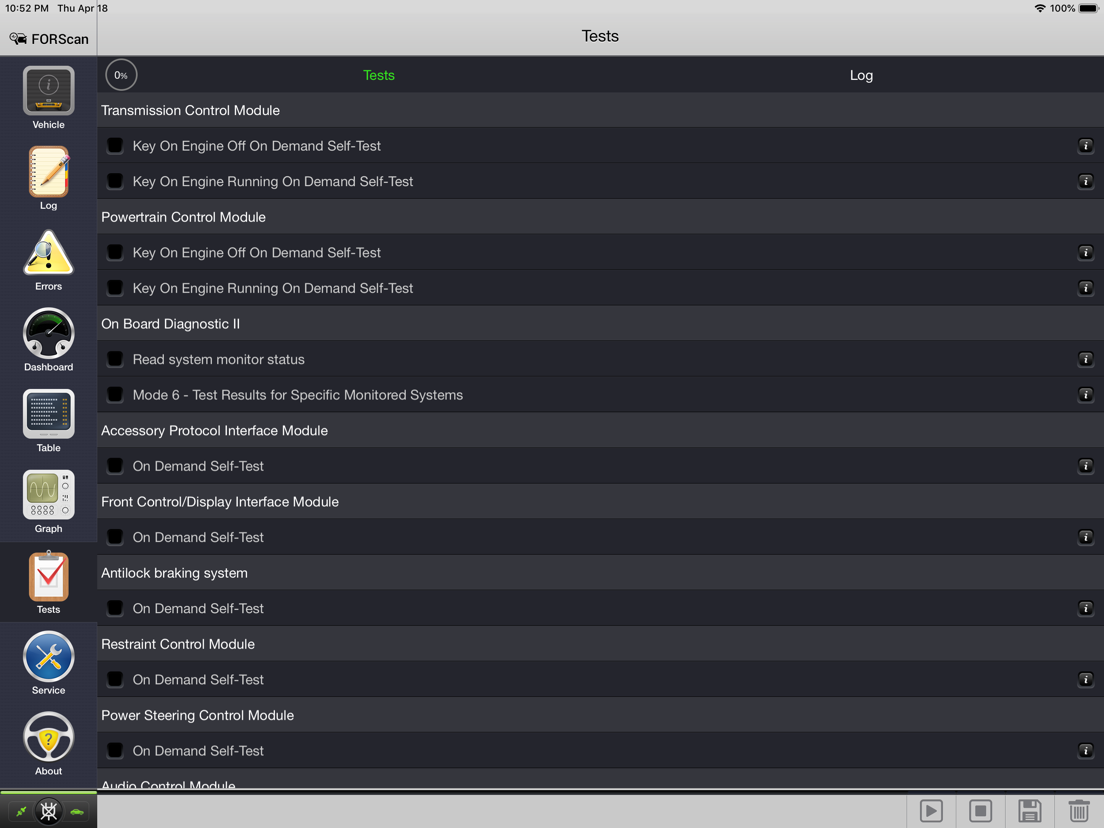Select Antilock braking system header
Image resolution: width=1104 pixels, height=828 pixels.
pyautogui.click(x=601, y=572)
